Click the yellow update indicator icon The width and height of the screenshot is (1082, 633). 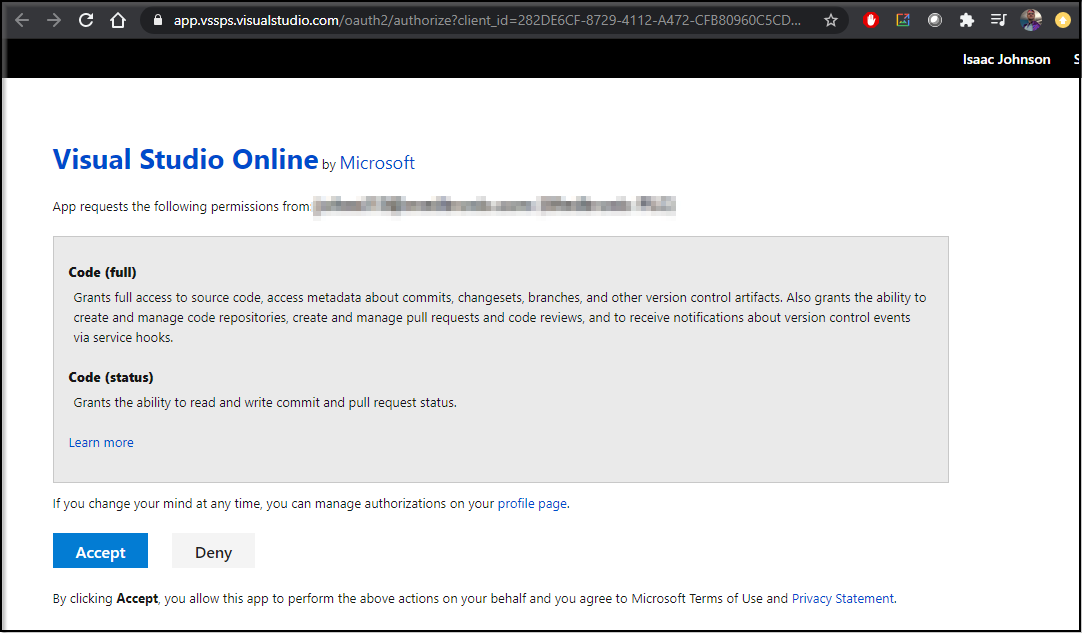click(x=1063, y=20)
